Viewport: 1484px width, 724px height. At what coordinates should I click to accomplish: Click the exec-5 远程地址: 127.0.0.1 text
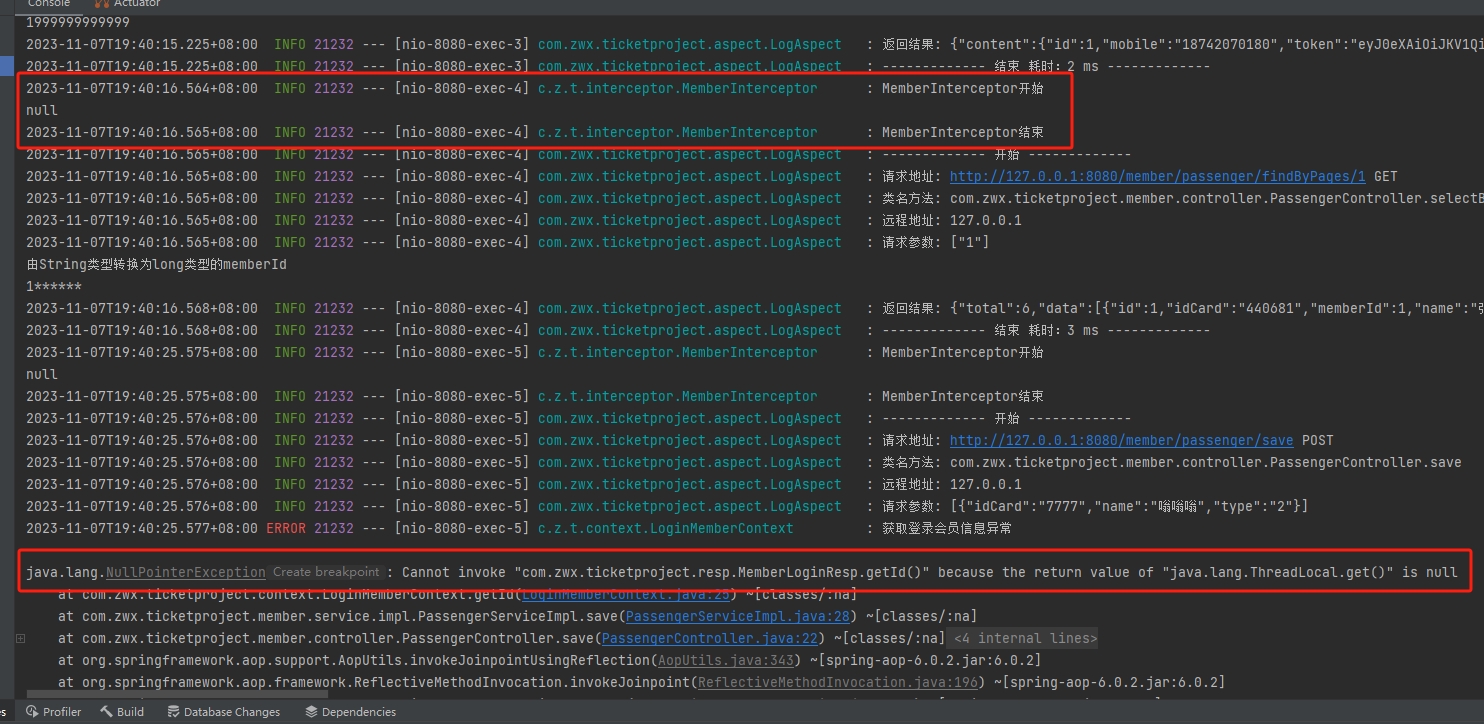951,484
